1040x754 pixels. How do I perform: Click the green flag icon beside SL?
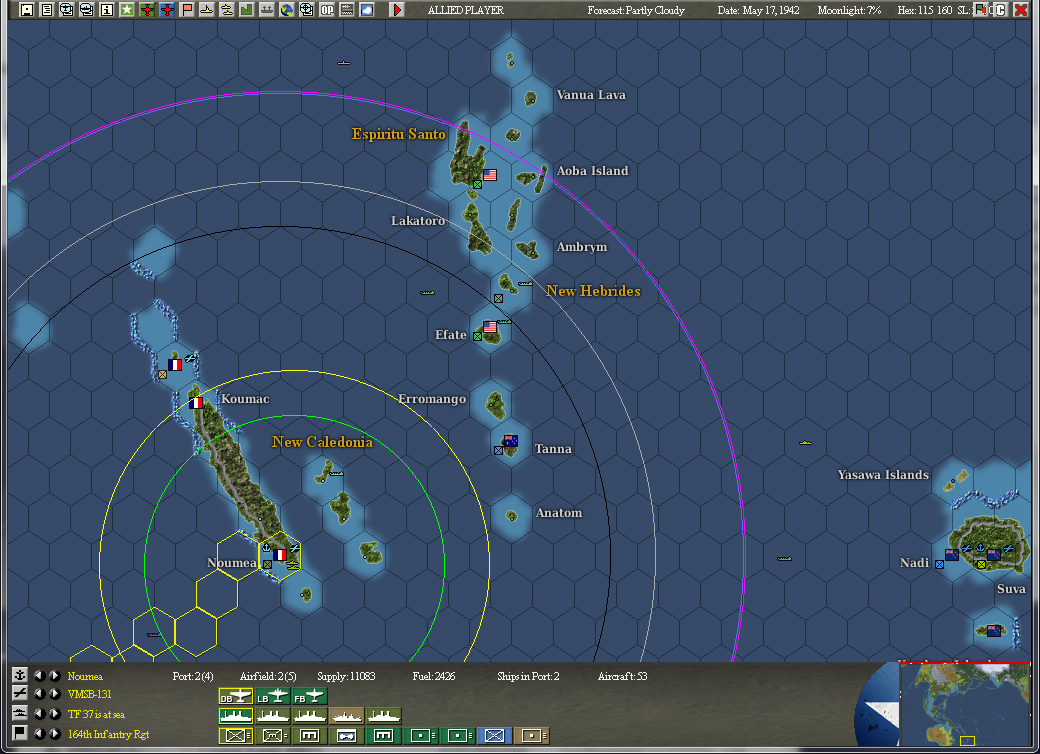(x=980, y=10)
